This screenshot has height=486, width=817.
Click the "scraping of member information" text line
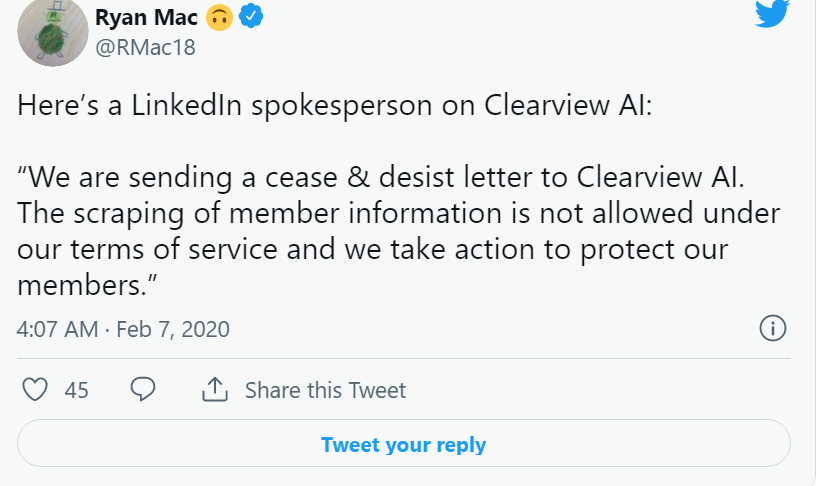398,214
